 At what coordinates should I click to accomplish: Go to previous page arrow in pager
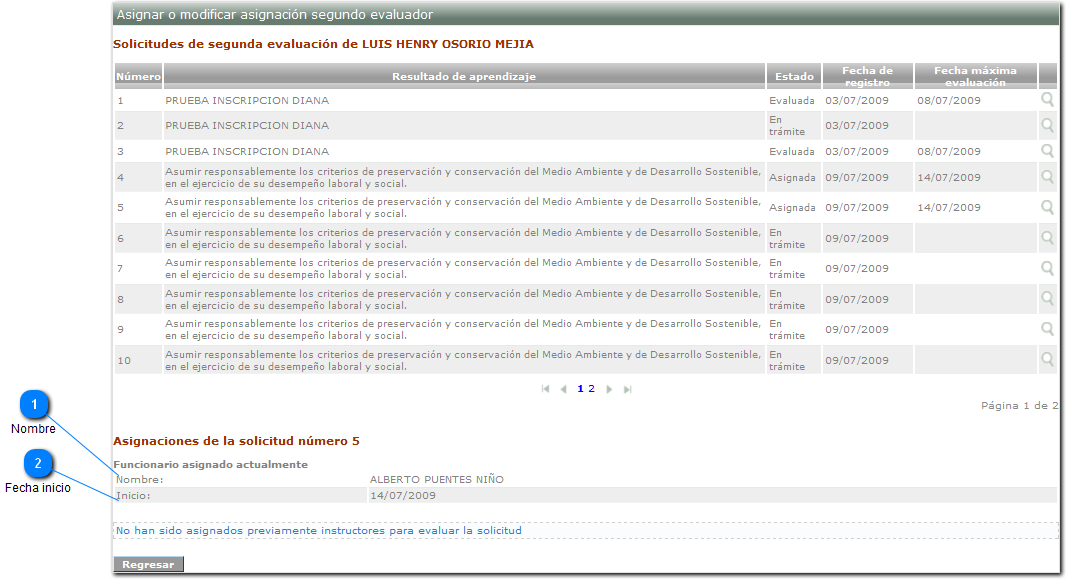563,389
